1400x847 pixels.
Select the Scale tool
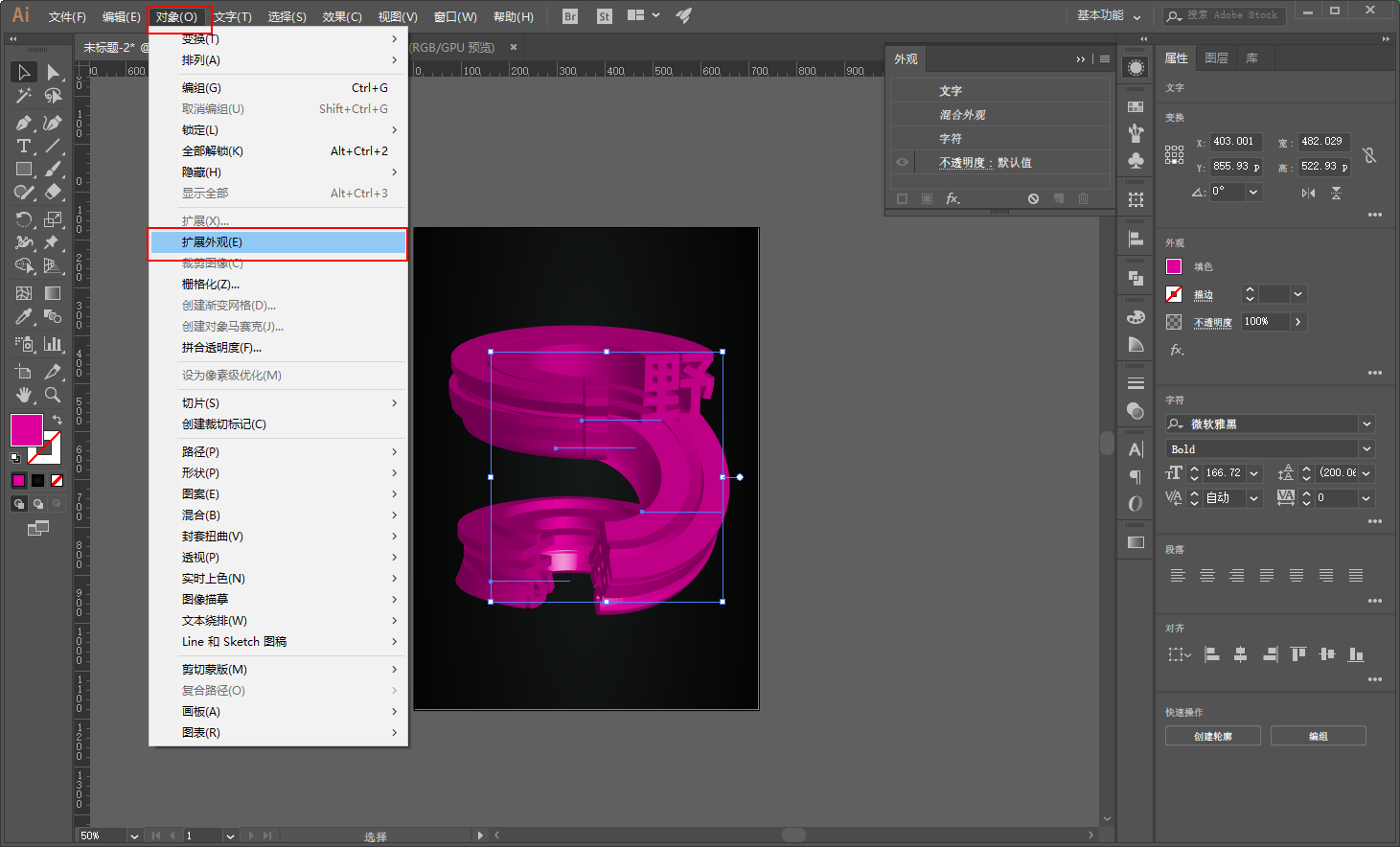[x=53, y=219]
